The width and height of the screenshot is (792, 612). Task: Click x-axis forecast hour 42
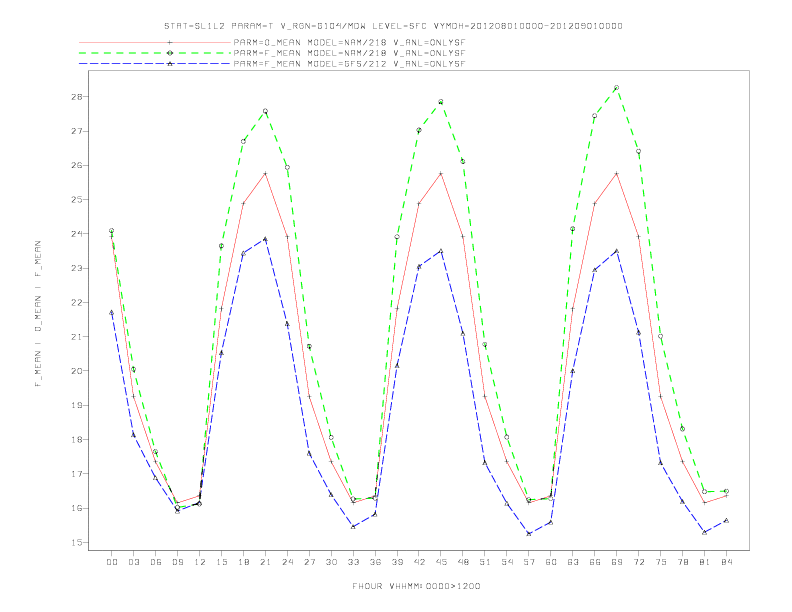click(x=419, y=562)
